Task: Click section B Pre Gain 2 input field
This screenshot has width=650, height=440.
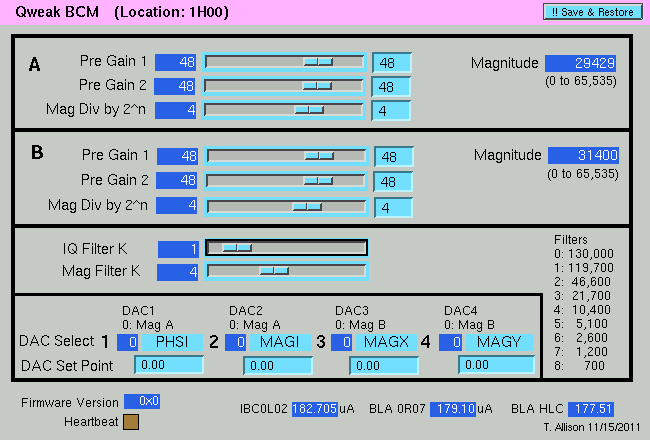Action: (393, 182)
